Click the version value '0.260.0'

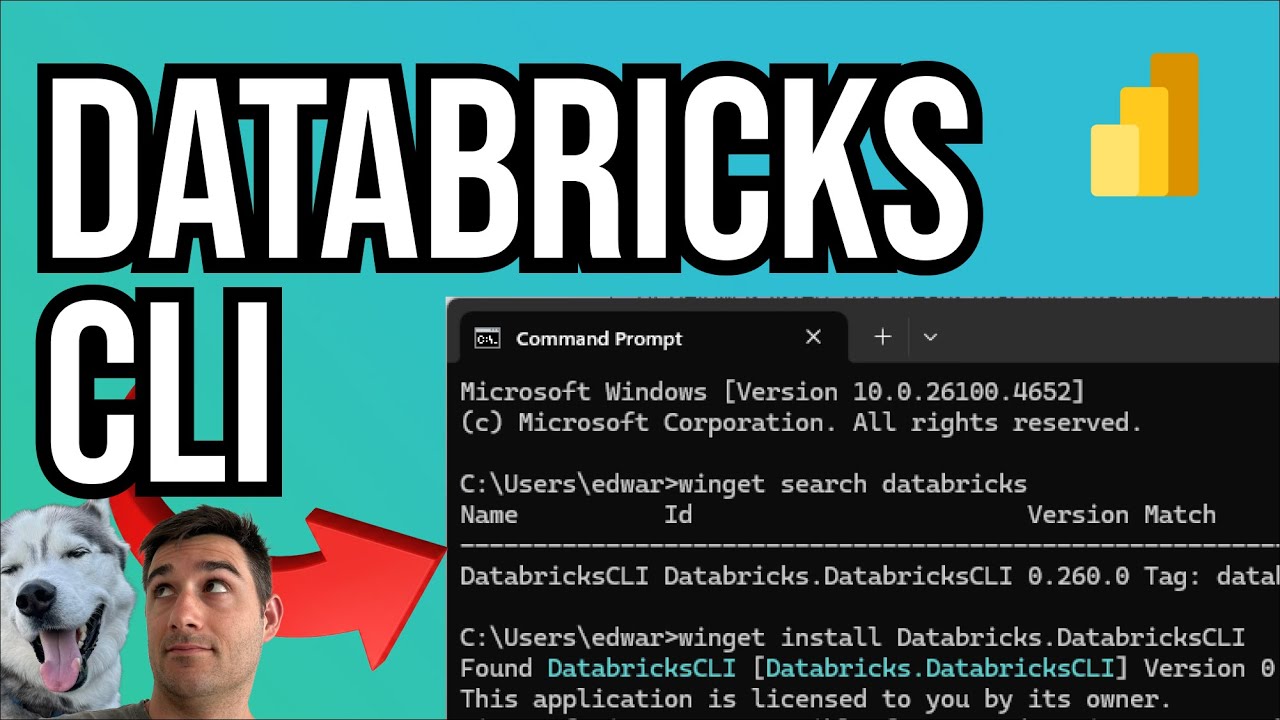[x=1078, y=576]
